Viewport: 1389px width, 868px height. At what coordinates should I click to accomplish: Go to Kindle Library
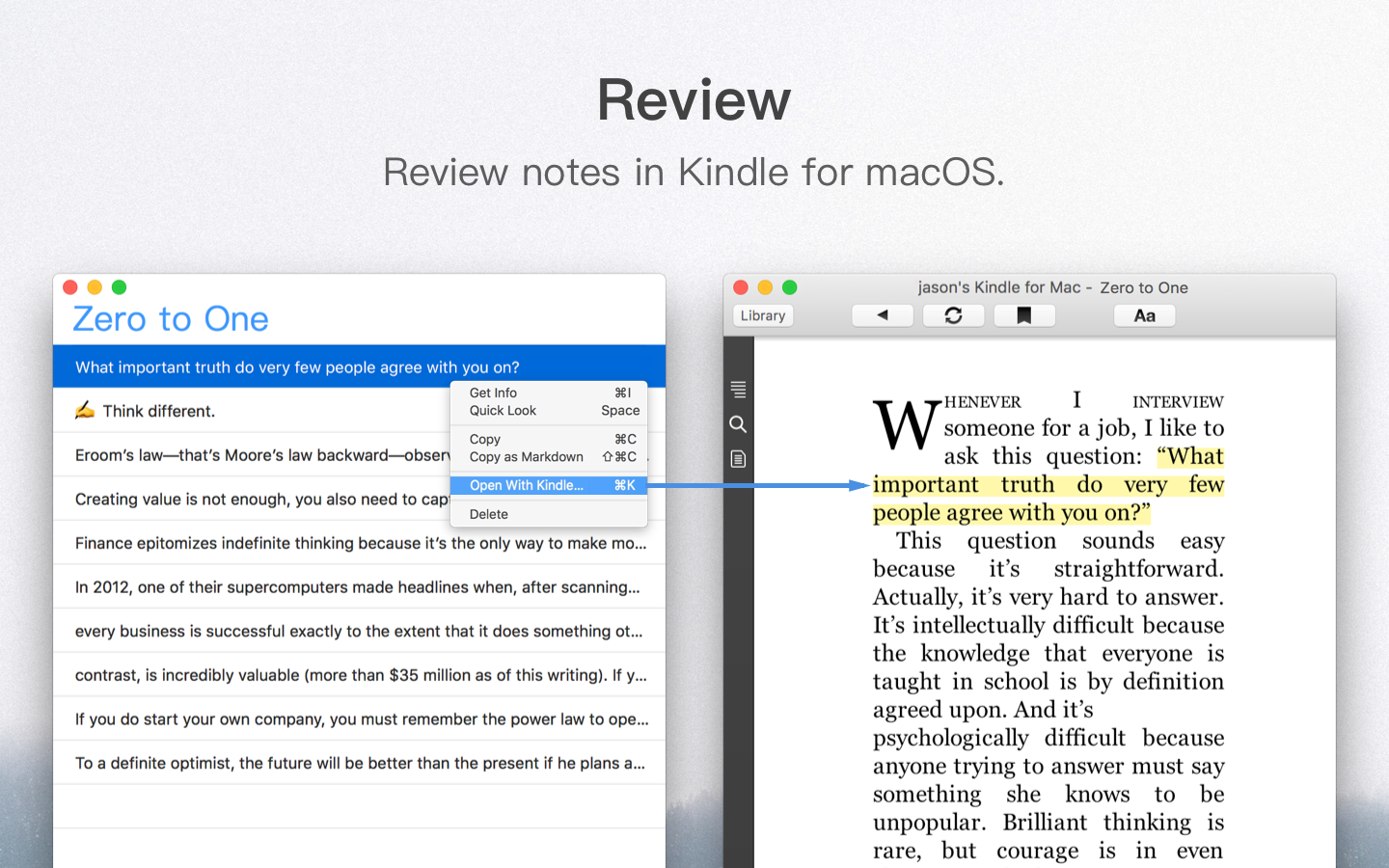point(763,315)
